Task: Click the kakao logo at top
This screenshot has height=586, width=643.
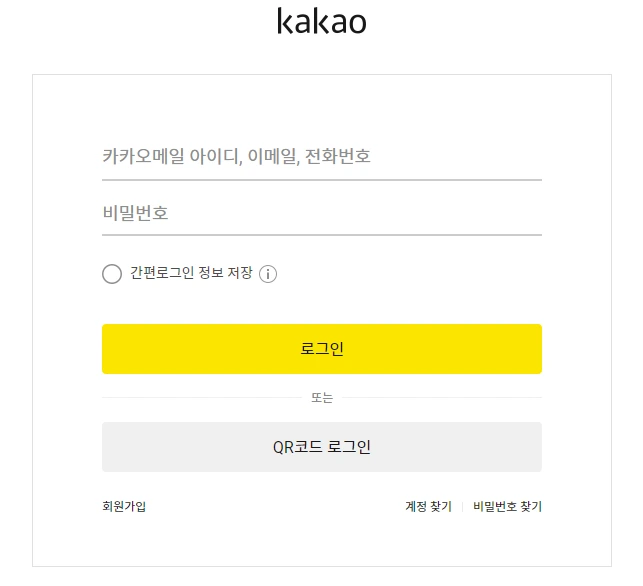Action: point(321,21)
